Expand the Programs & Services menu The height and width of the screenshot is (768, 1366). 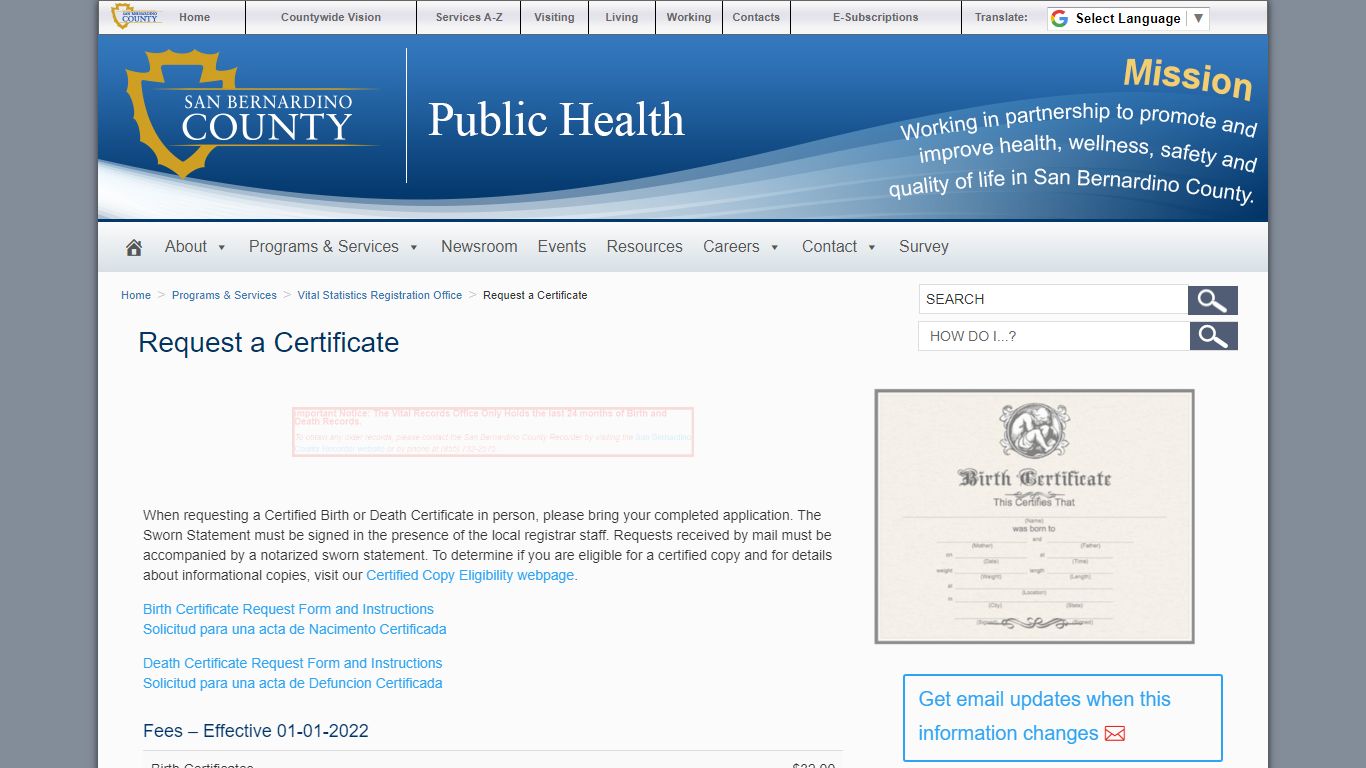[333, 247]
